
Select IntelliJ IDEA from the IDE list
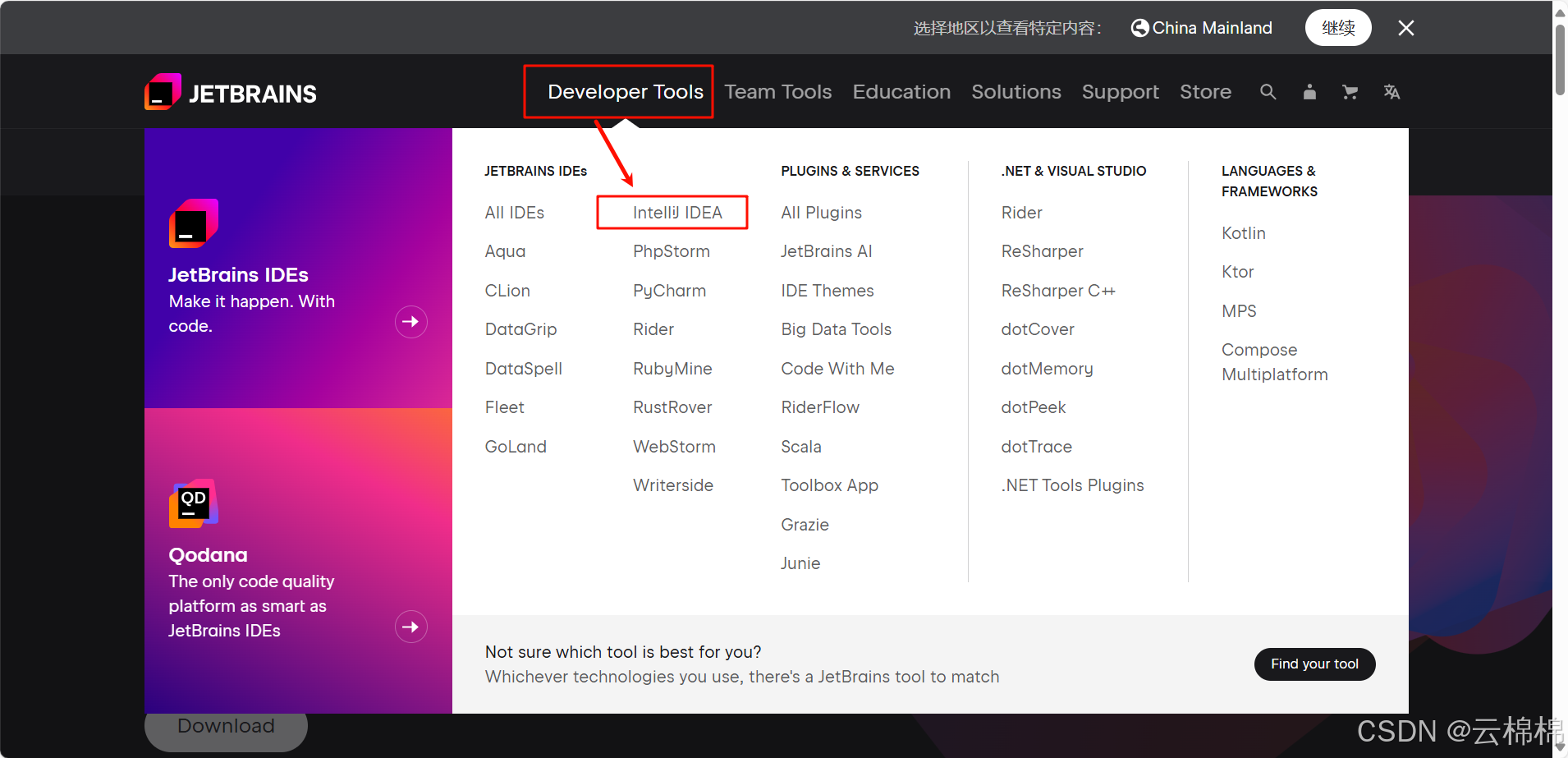click(677, 213)
